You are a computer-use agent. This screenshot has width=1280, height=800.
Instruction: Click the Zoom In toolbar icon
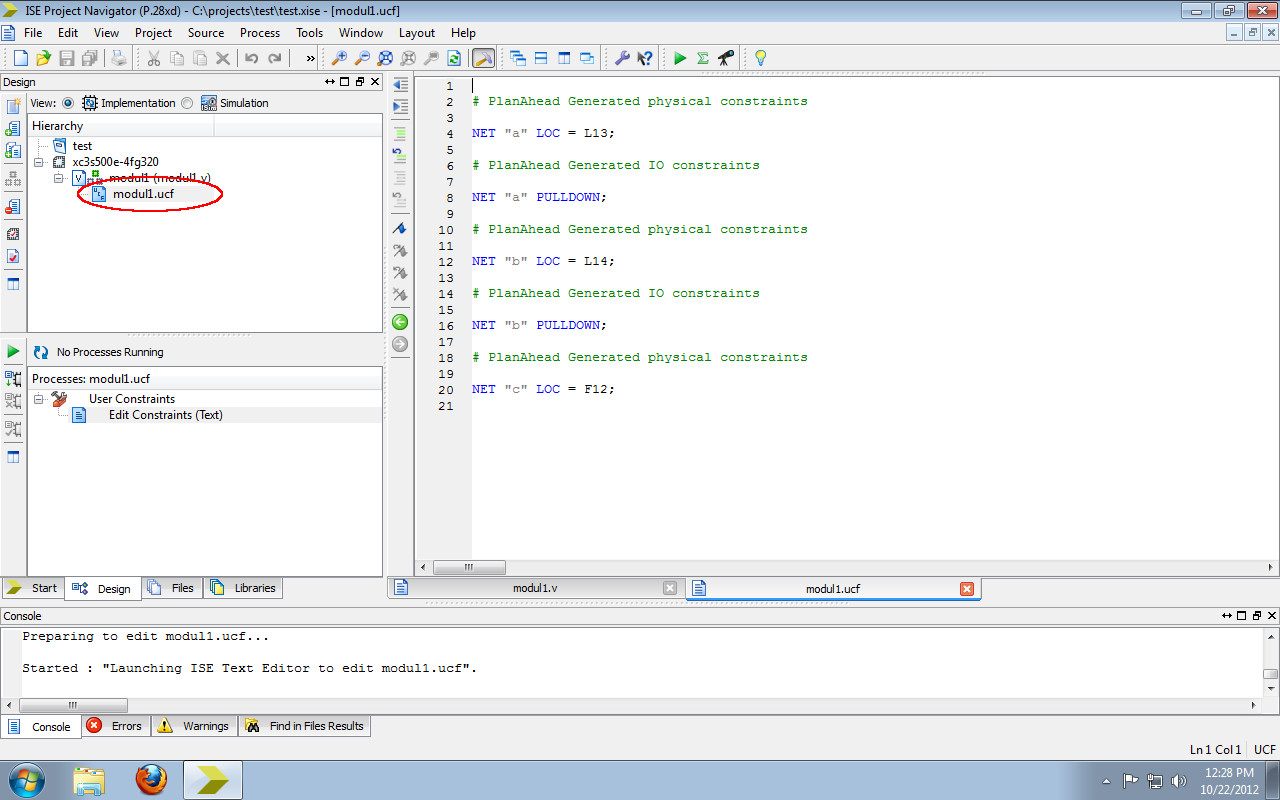point(341,57)
